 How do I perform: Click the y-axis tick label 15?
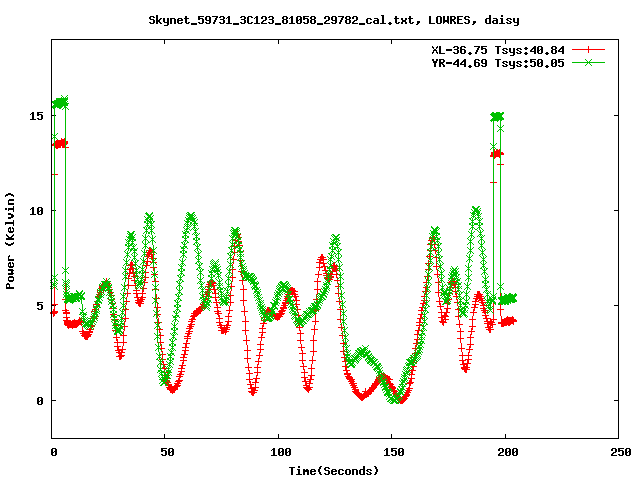pos(36,116)
